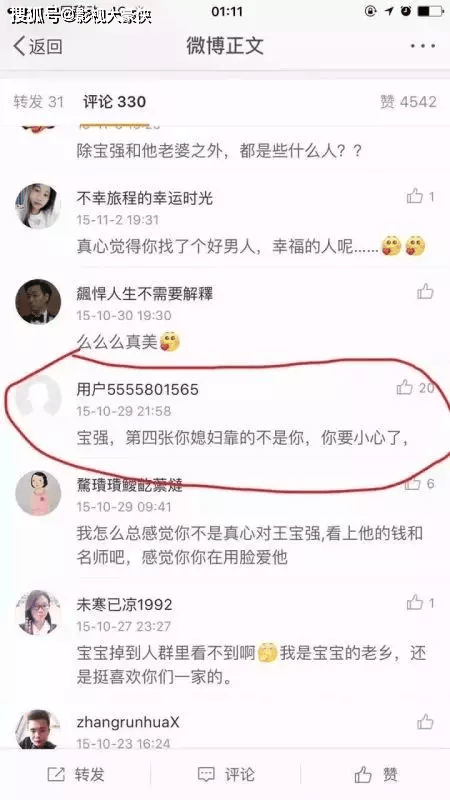Open avatar of 飆悍人生不需要解釋
The width and height of the screenshot is (450, 800).
tap(38, 302)
